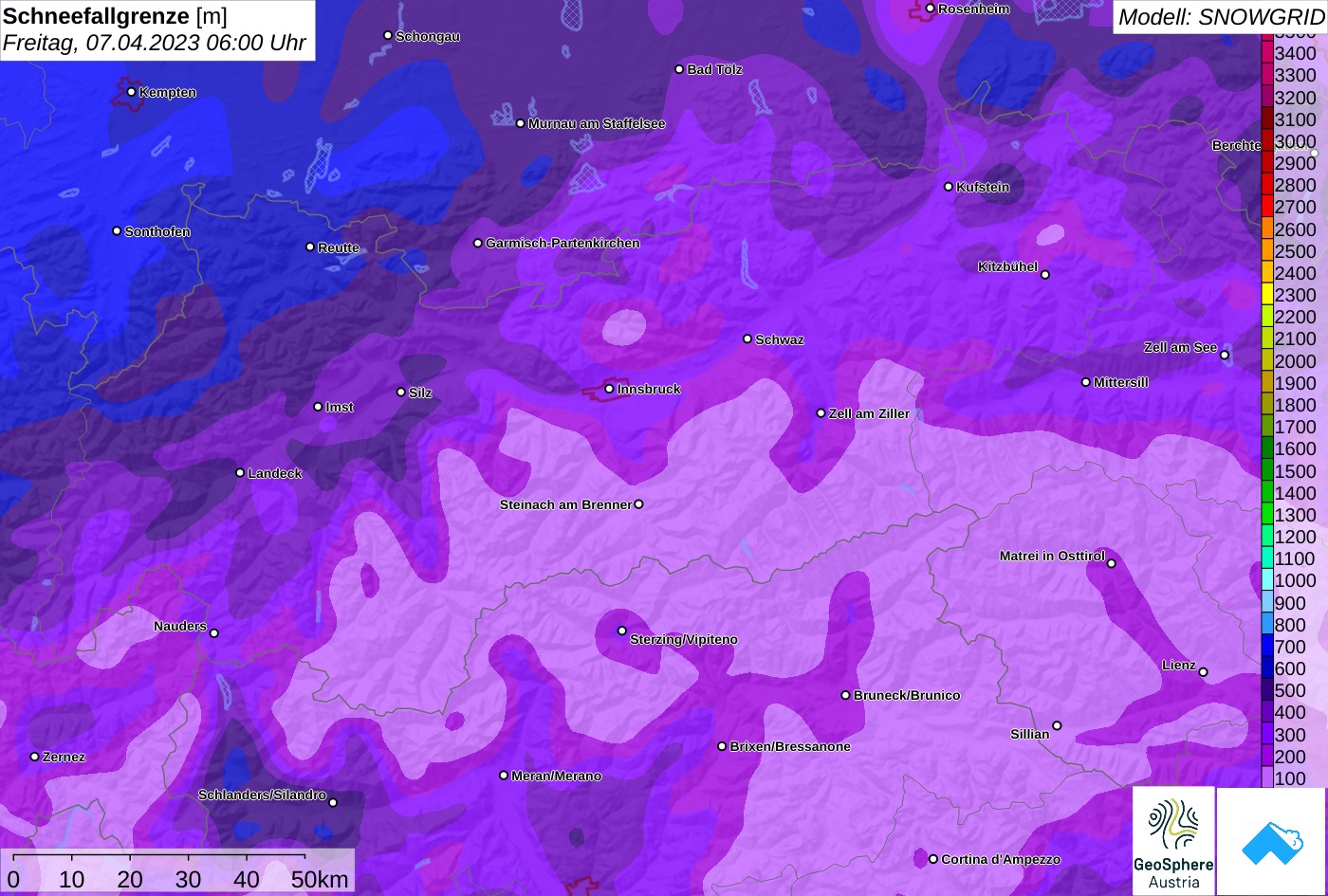1328x896 pixels.
Task: Select the Zell am See marker dot
Action: [x=1225, y=356]
